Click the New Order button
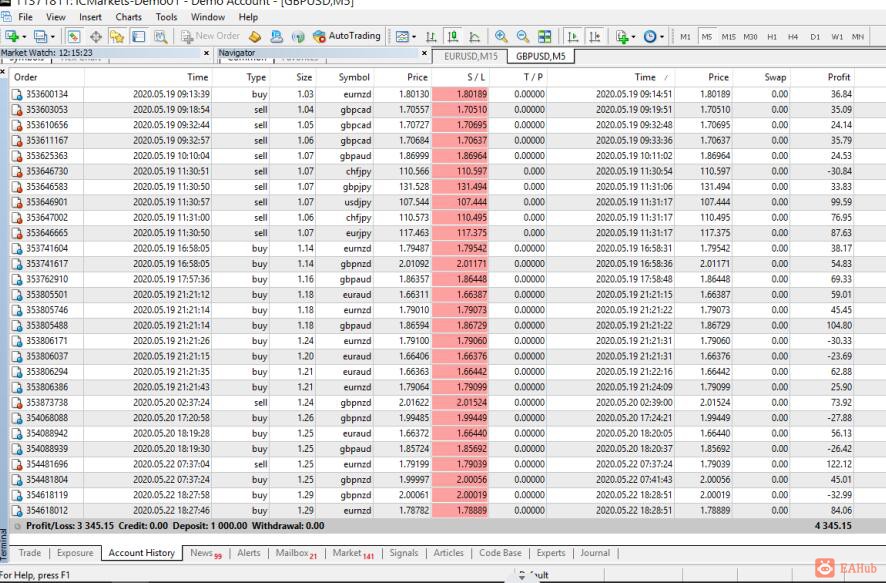 (210, 36)
